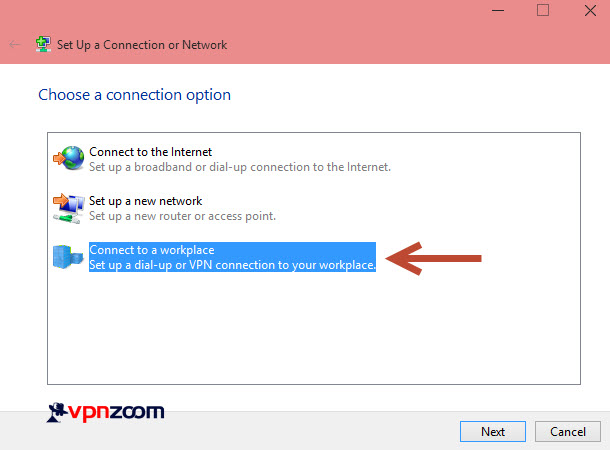Click the Cancel button
This screenshot has height=450, width=610.
click(568, 431)
